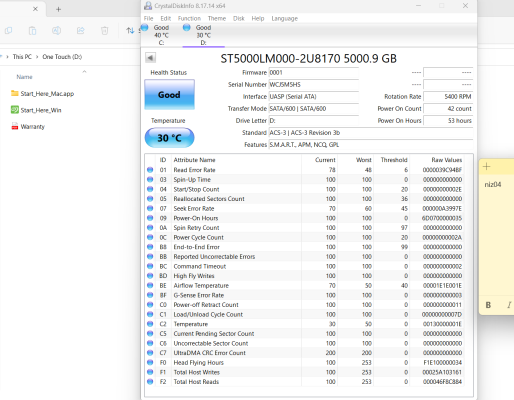
Task: Click the Standard field ACS-3 Revision 3b
Action: click(x=371, y=133)
